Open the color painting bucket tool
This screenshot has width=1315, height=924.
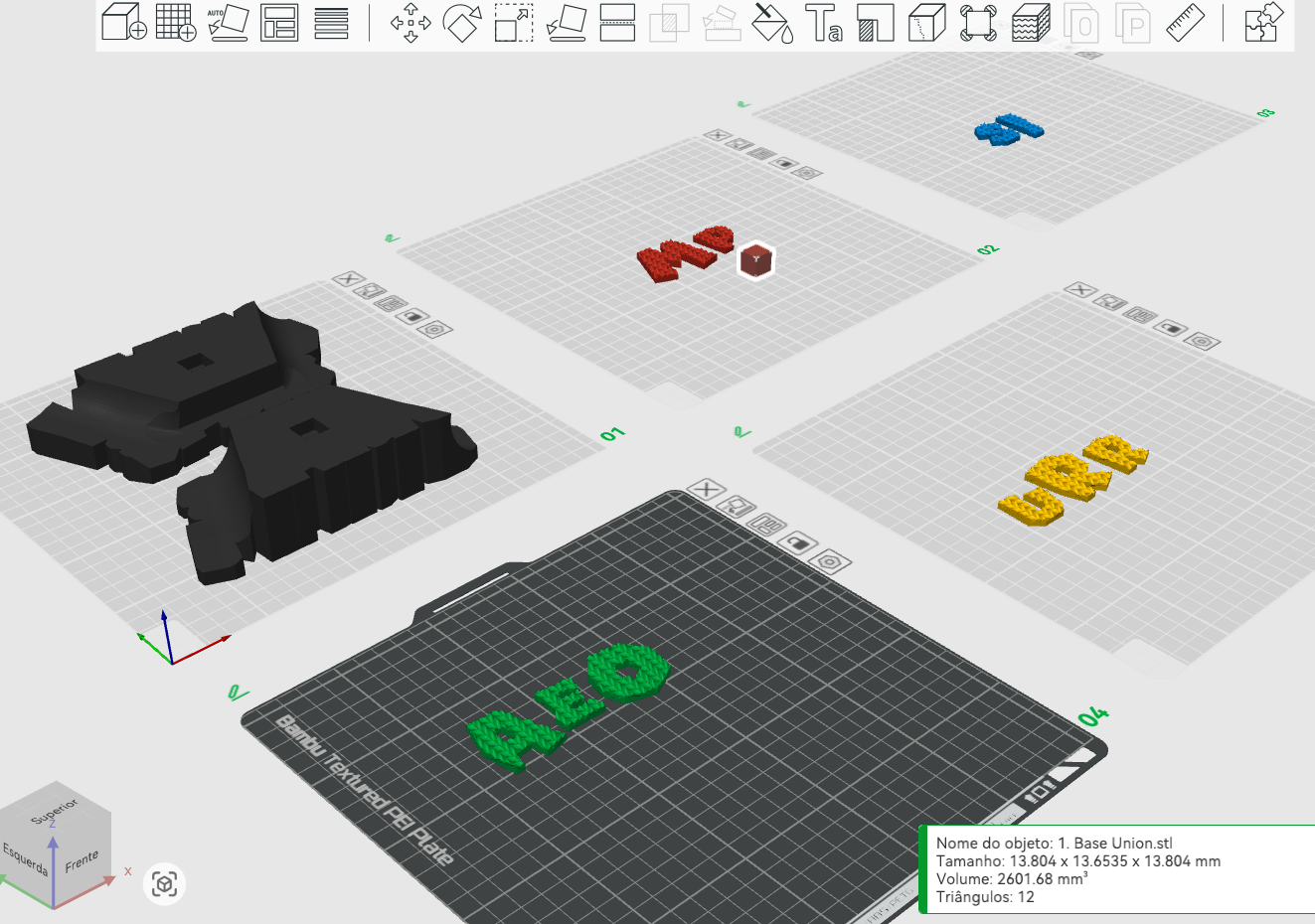coord(772,22)
